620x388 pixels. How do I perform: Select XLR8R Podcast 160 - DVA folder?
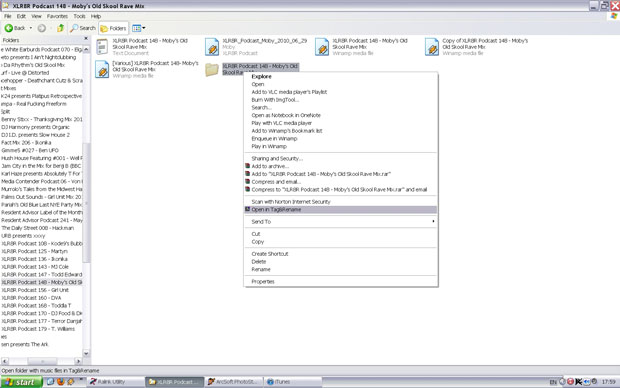[31, 298]
